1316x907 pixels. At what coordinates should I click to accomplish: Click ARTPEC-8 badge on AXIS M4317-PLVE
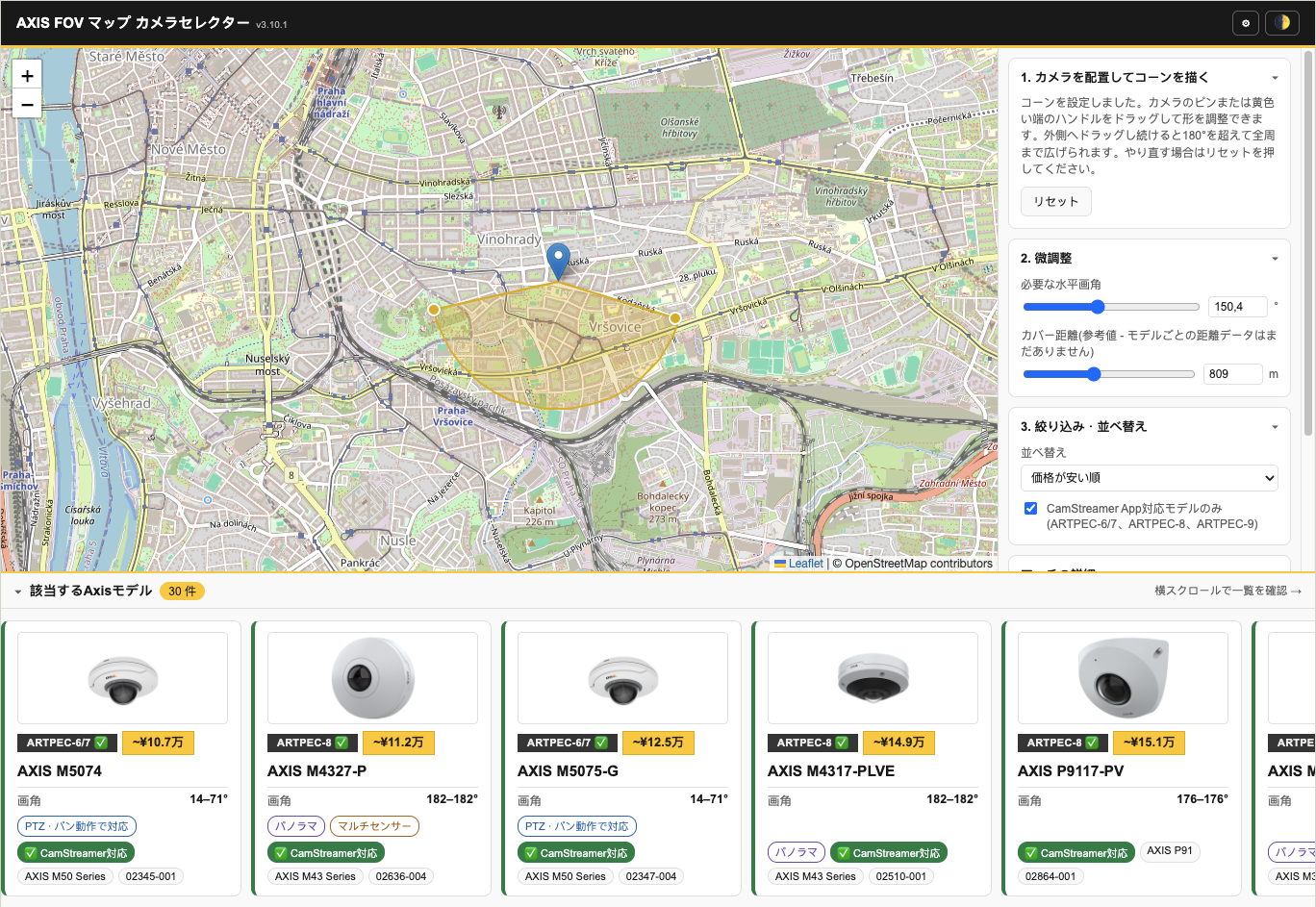point(813,743)
